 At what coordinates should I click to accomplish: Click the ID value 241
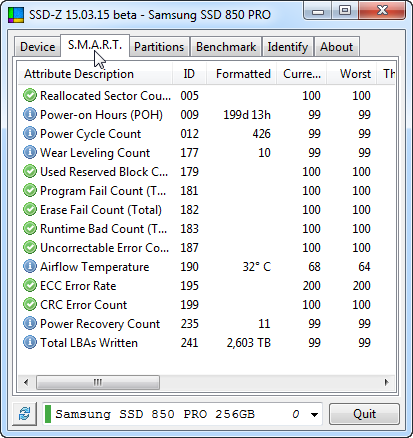(x=189, y=343)
